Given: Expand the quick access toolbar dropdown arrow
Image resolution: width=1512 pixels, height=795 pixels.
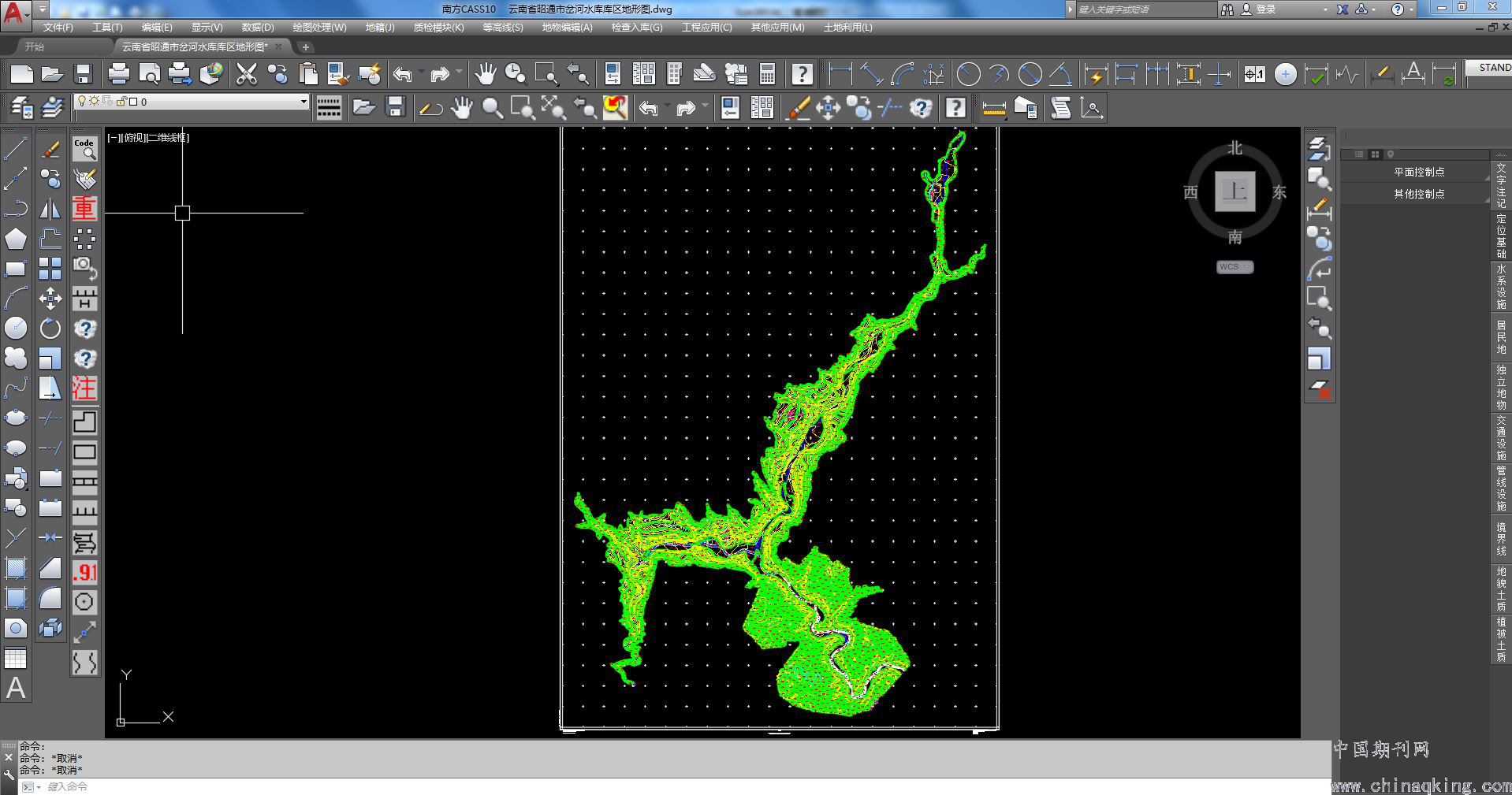Looking at the screenshot, I should tap(42, 9).
